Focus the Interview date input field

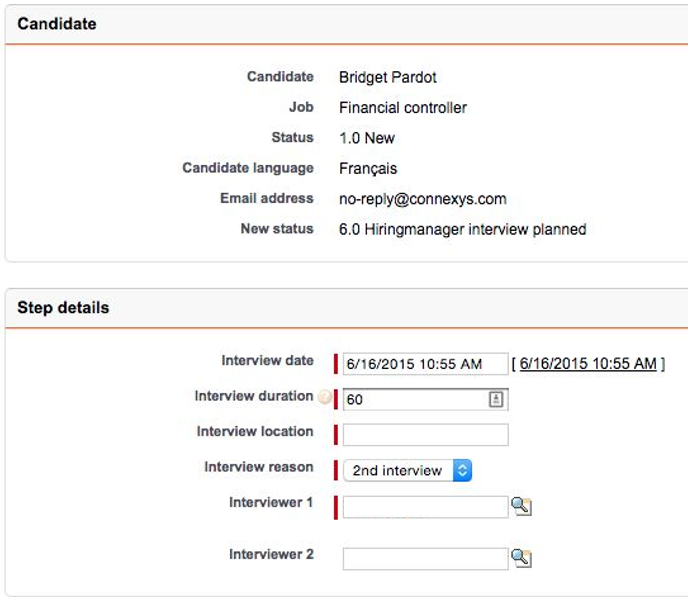click(425, 364)
